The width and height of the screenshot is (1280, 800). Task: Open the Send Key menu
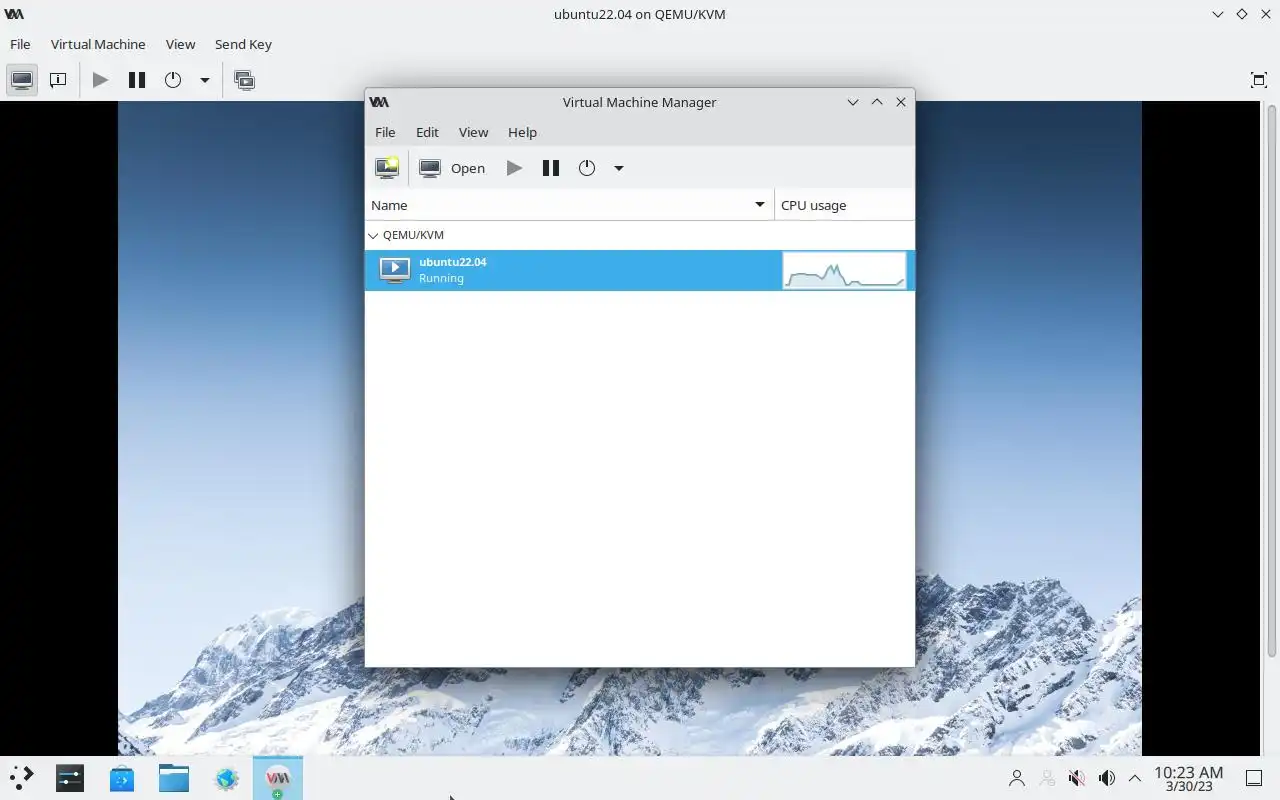(x=243, y=44)
